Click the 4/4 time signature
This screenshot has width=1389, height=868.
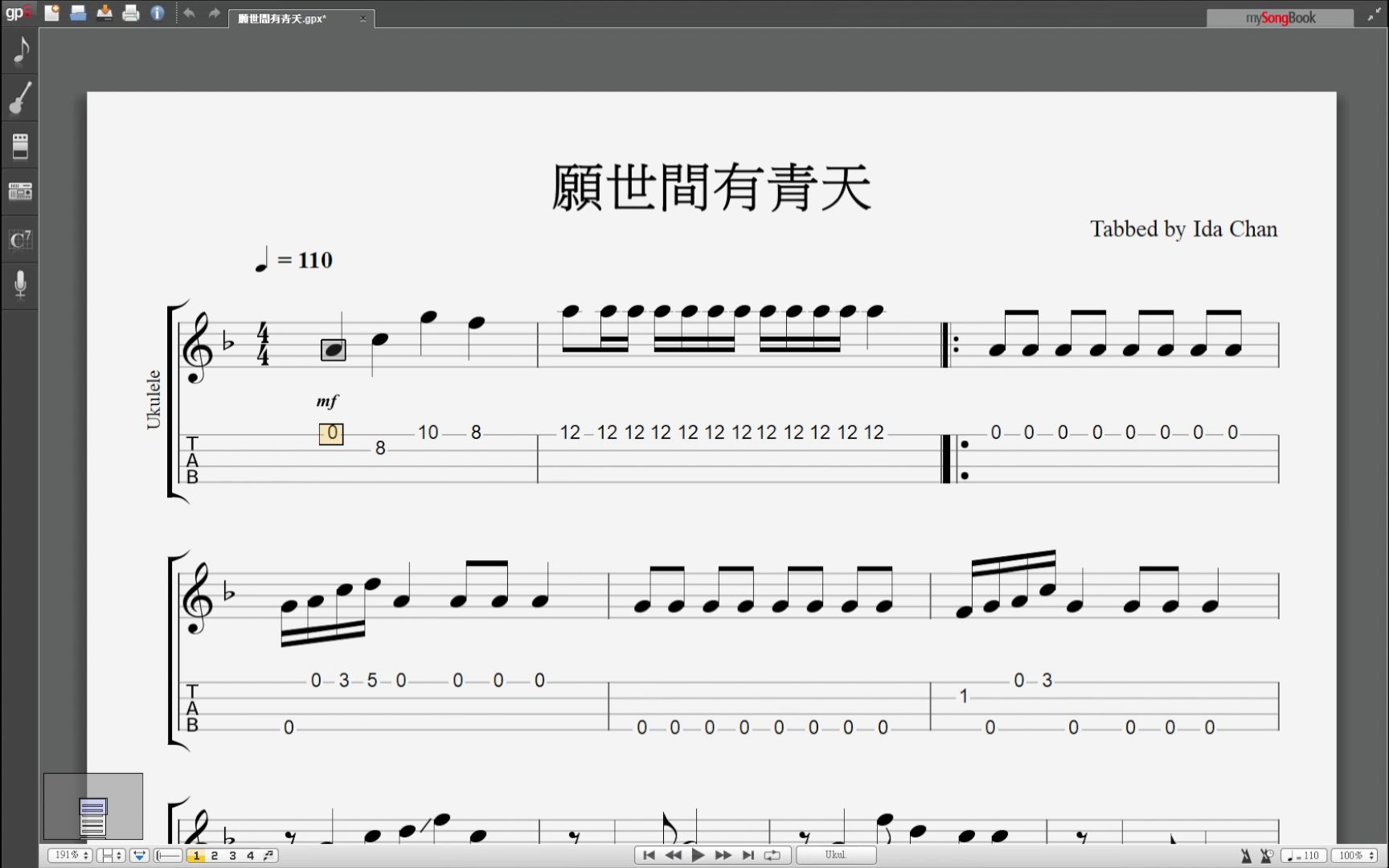coord(263,344)
